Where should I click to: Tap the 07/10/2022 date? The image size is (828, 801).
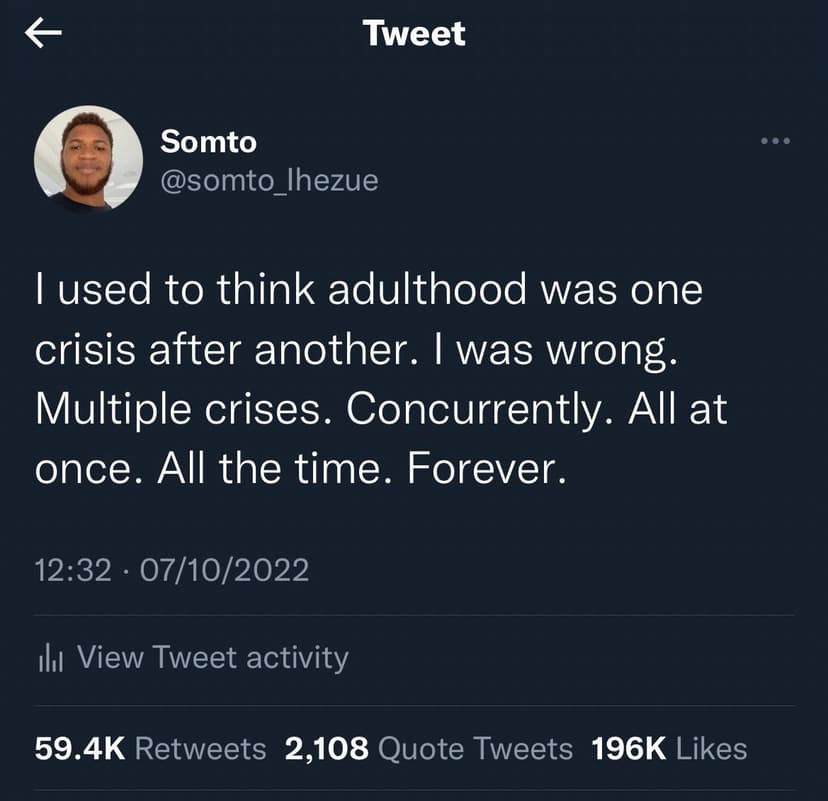[x=225, y=570]
